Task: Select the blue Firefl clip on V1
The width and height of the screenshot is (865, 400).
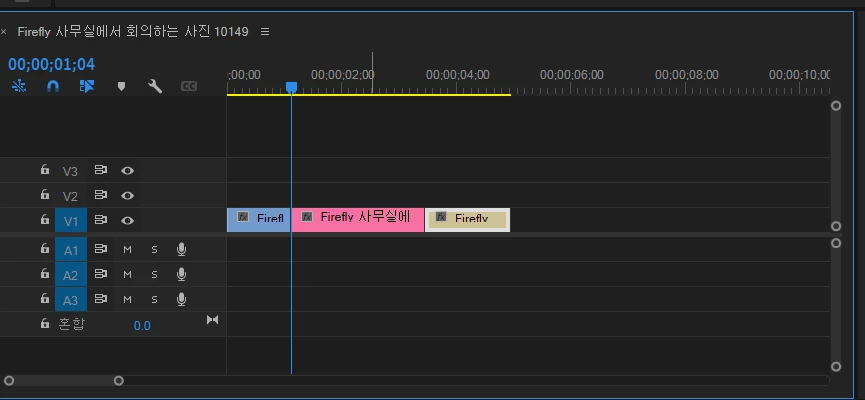Action: [259, 220]
